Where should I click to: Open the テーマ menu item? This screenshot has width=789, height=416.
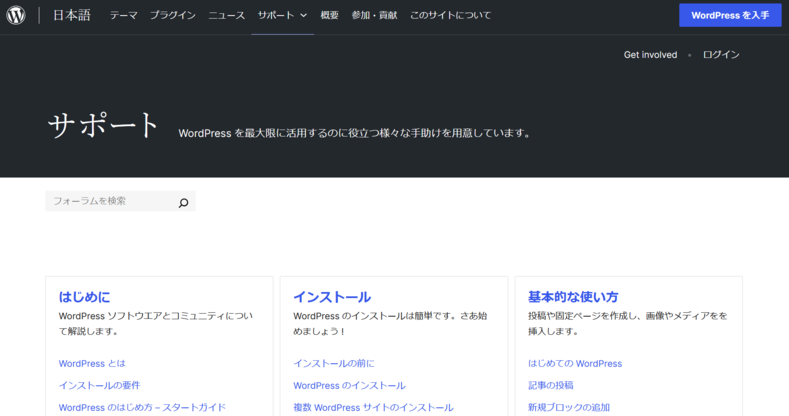(124, 16)
